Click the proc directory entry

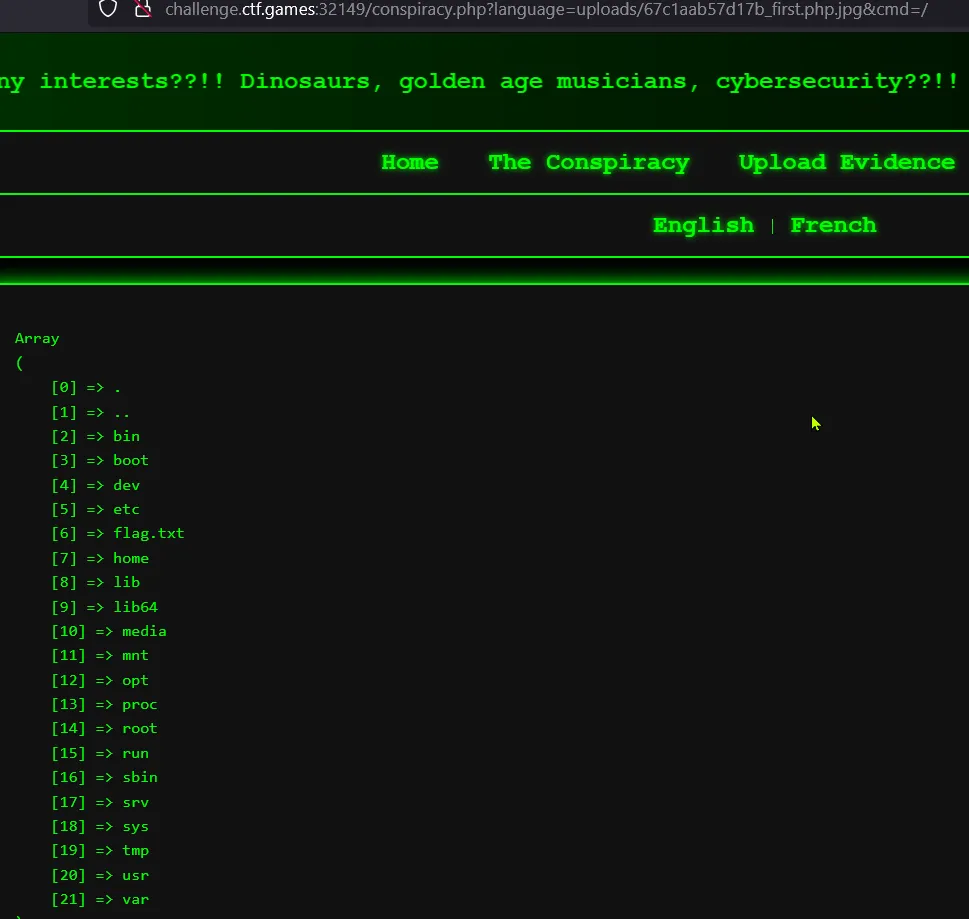coord(139,704)
